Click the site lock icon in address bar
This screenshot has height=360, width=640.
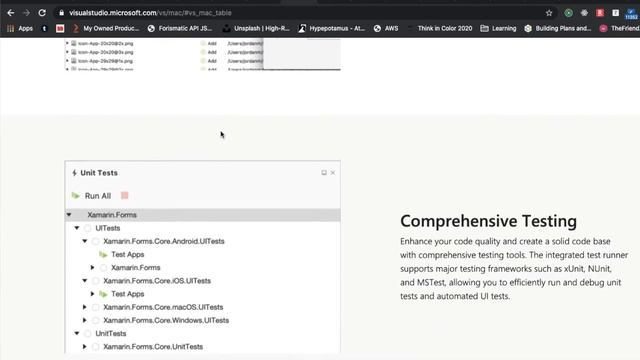point(62,13)
